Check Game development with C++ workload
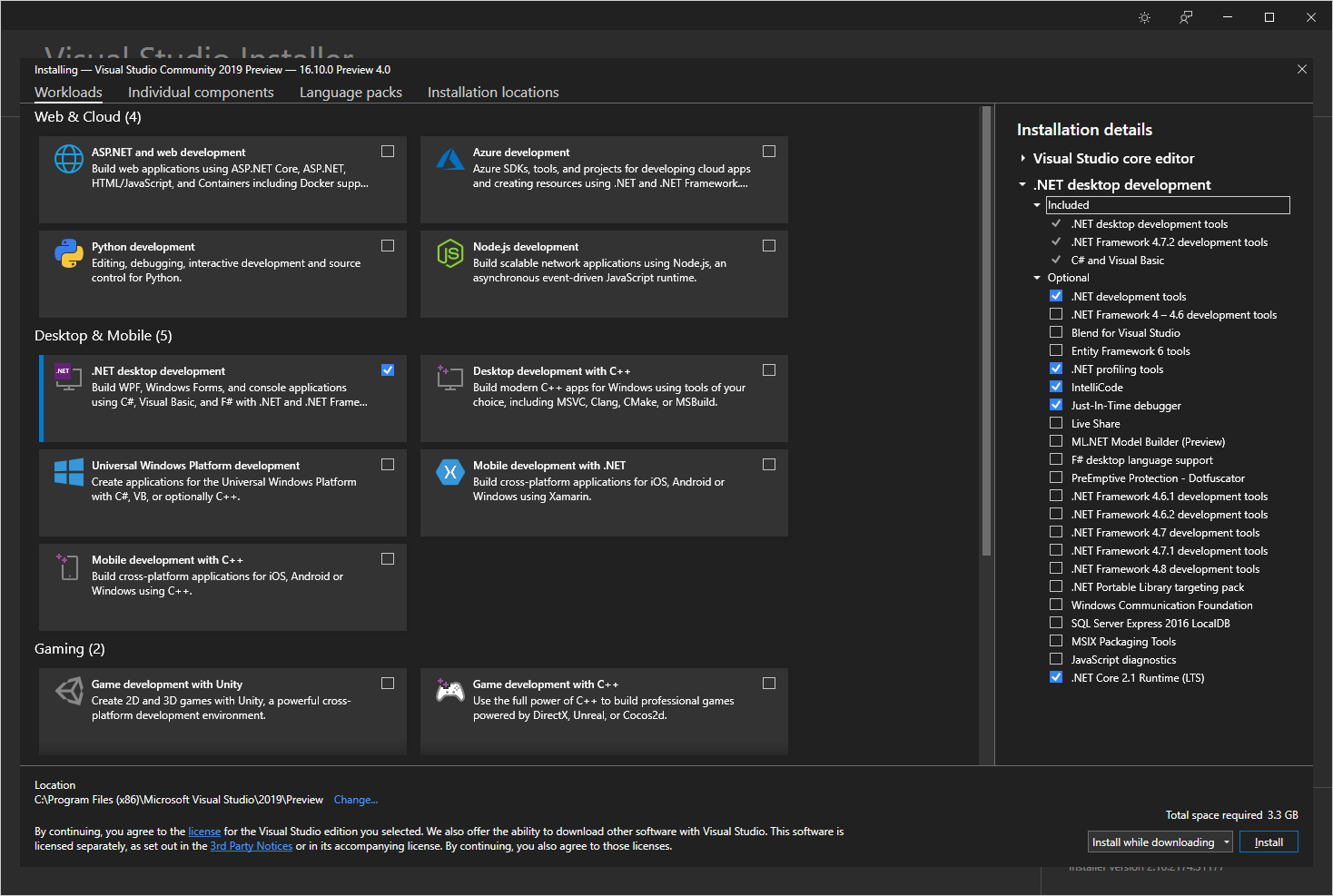 click(x=769, y=684)
